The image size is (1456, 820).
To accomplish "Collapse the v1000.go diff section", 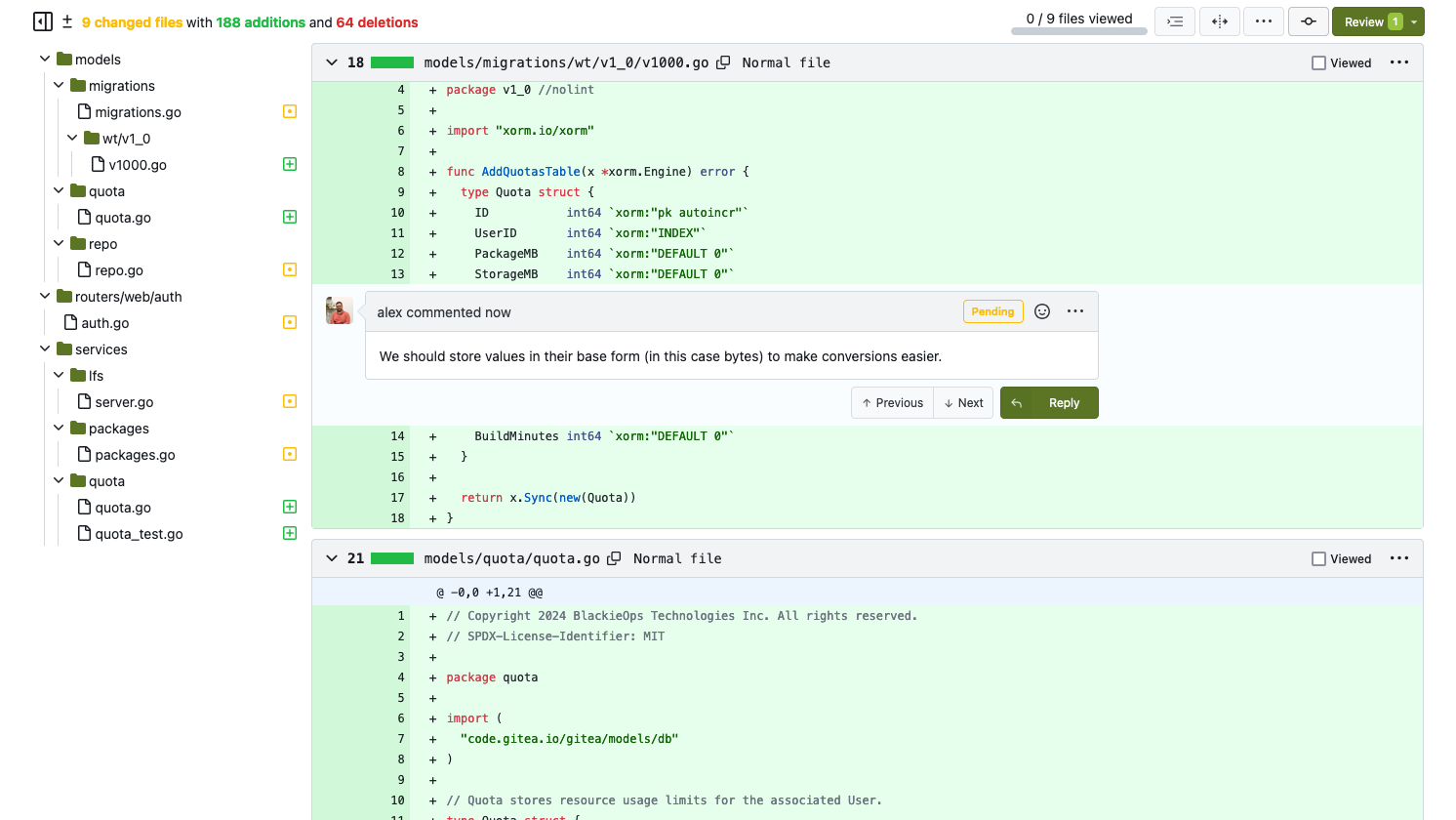I will coord(332,62).
